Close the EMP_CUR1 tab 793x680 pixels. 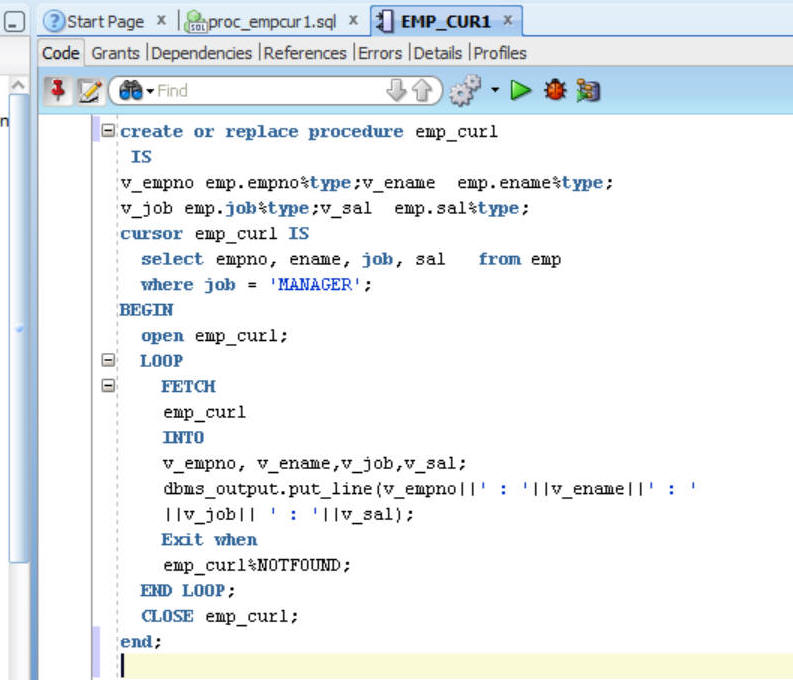coord(508,20)
